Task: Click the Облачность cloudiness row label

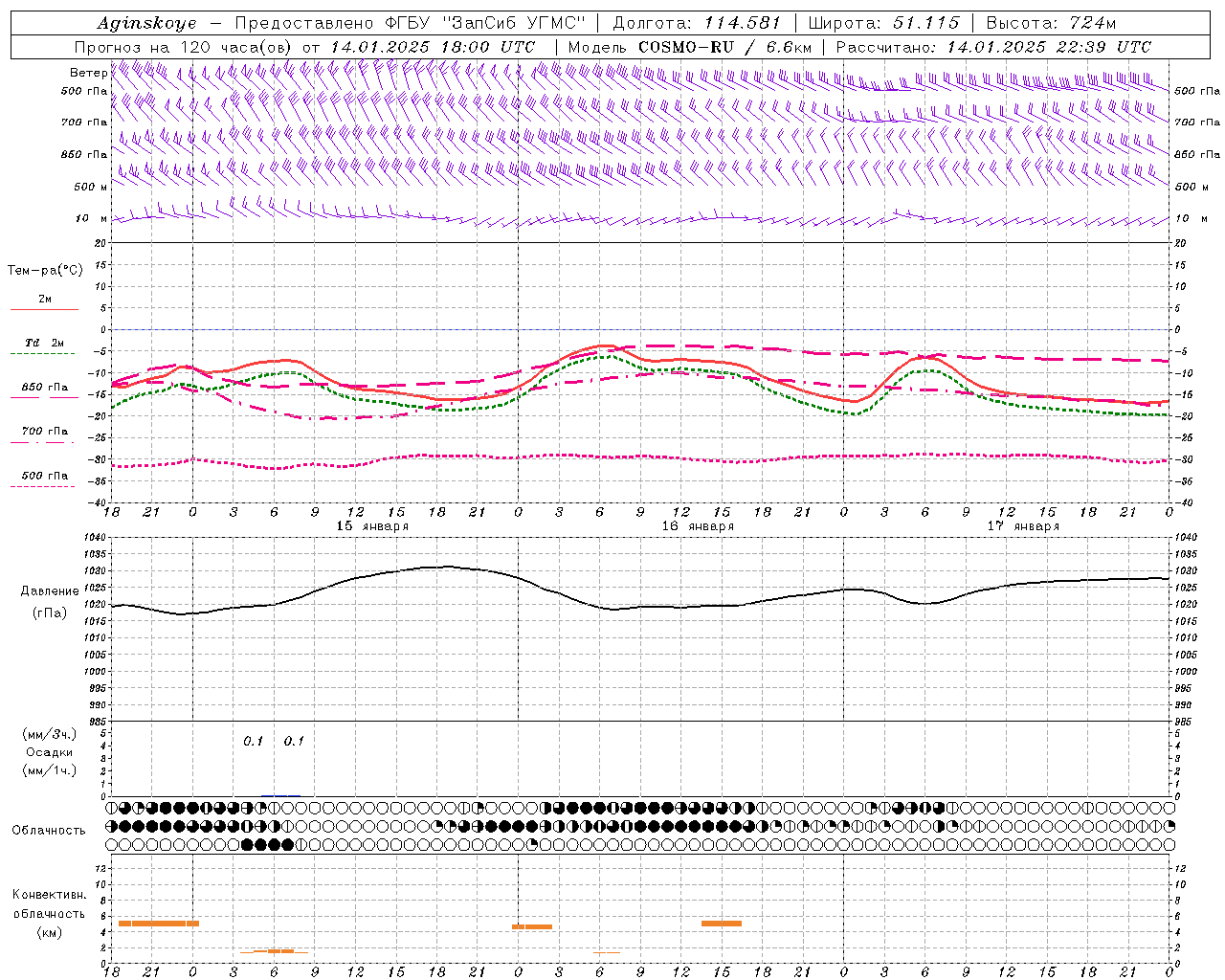Action: tap(49, 831)
